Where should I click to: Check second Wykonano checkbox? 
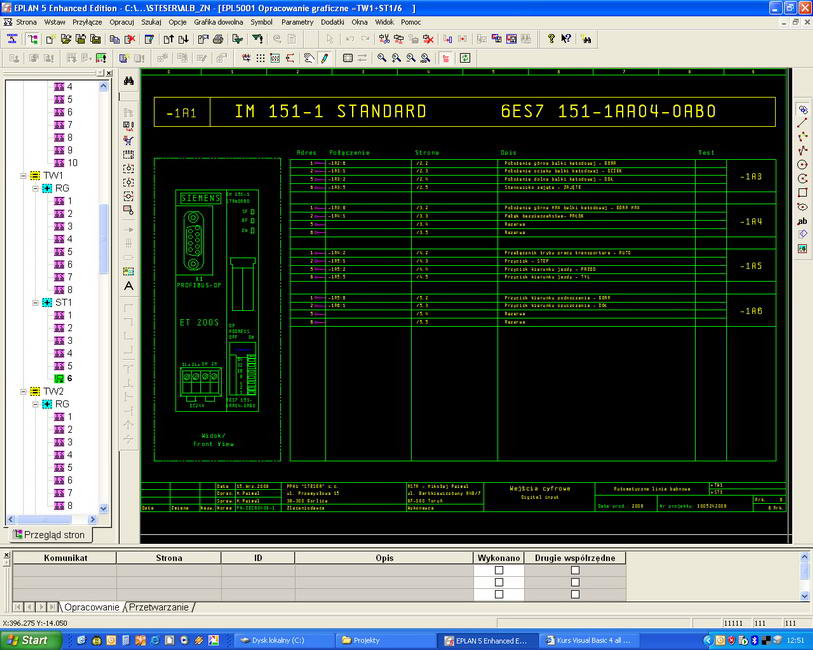[499, 582]
